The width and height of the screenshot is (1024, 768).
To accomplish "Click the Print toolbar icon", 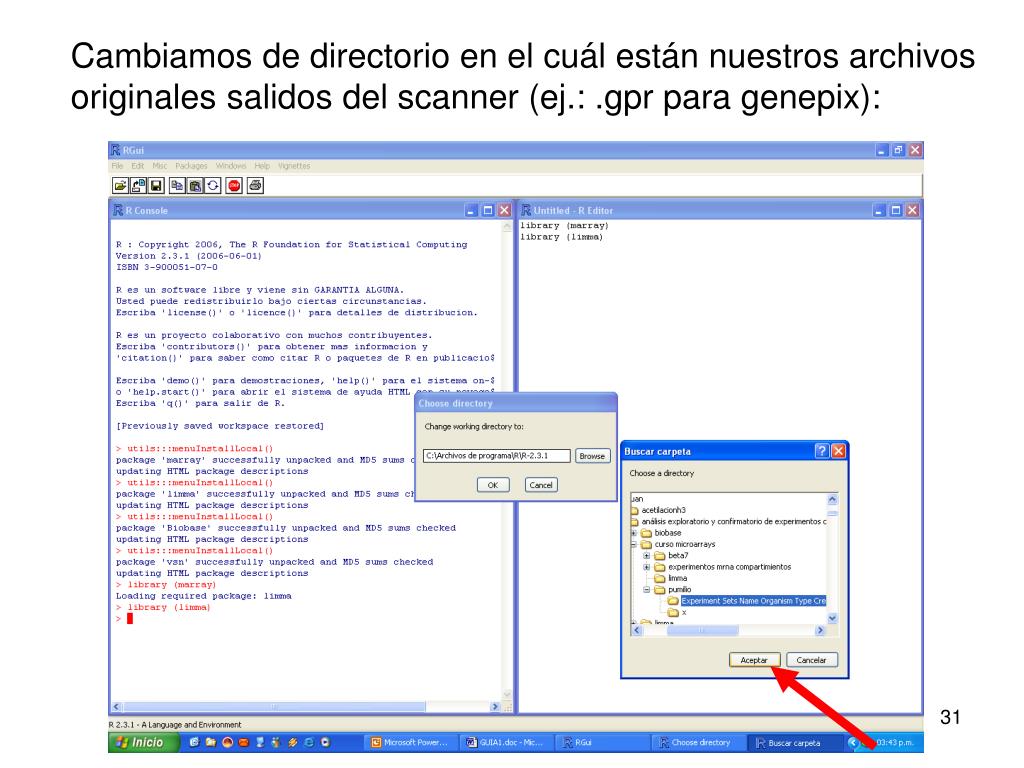I will [x=255, y=186].
